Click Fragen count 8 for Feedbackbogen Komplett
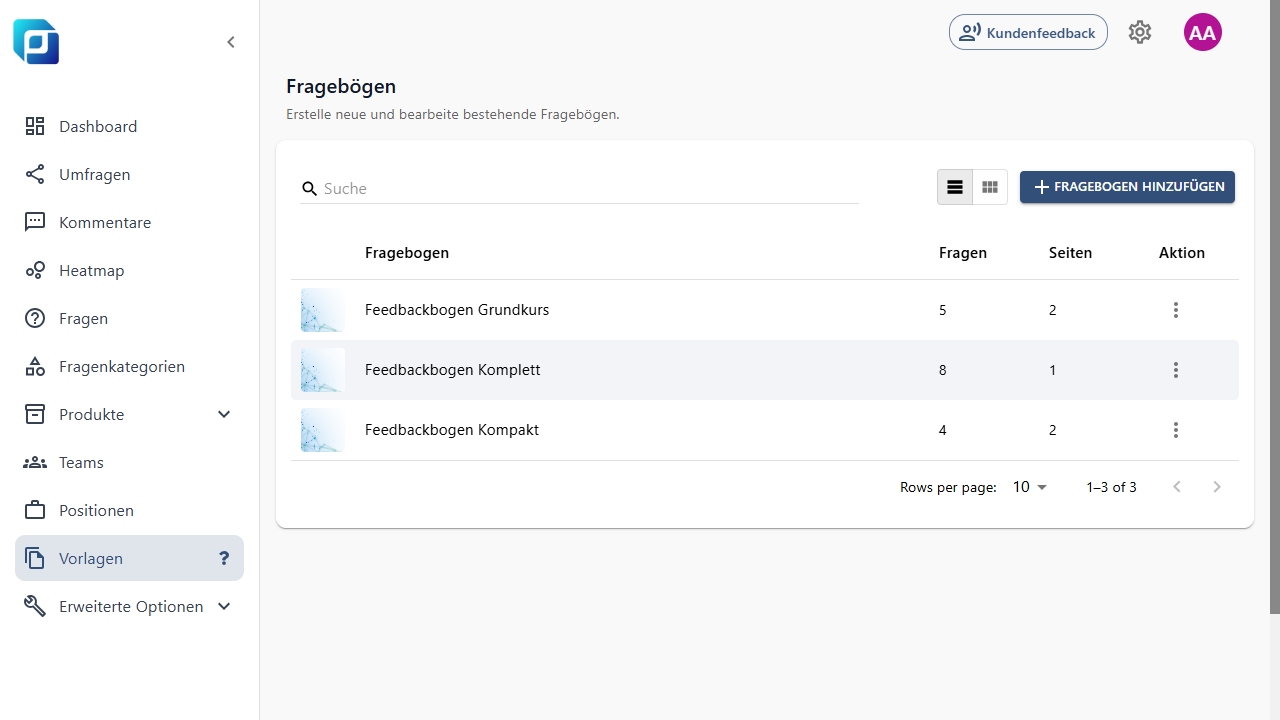 tap(942, 370)
